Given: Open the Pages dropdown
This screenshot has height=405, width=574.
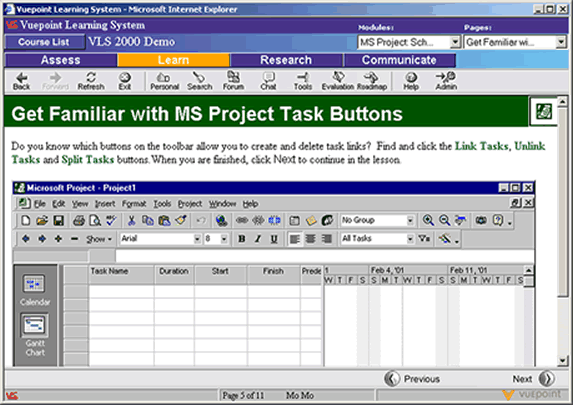Looking at the screenshot, I should pyautogui.click(x=561, y=42).
